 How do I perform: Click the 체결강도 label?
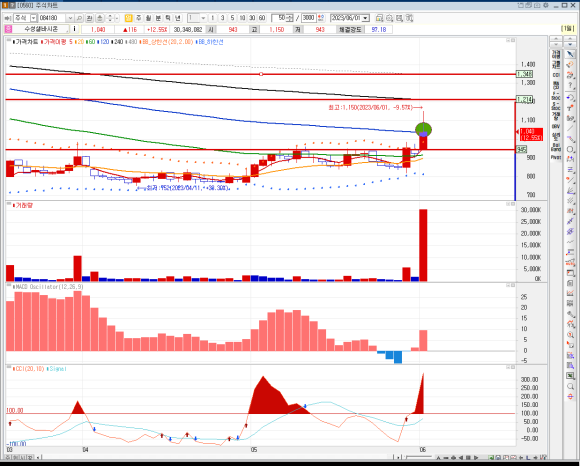click(x=350, y=29)
